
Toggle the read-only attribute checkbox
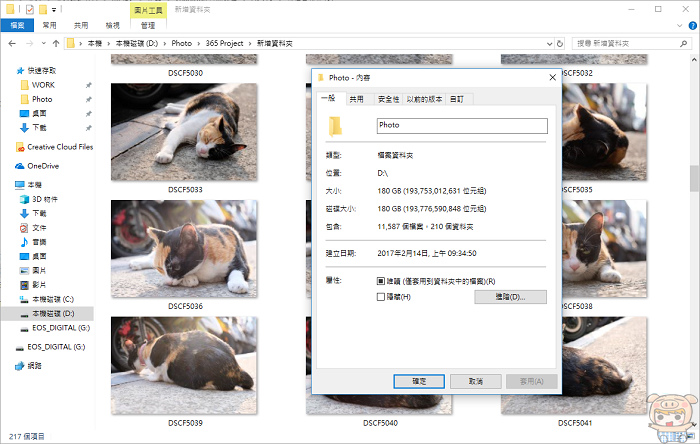[381, 281]
